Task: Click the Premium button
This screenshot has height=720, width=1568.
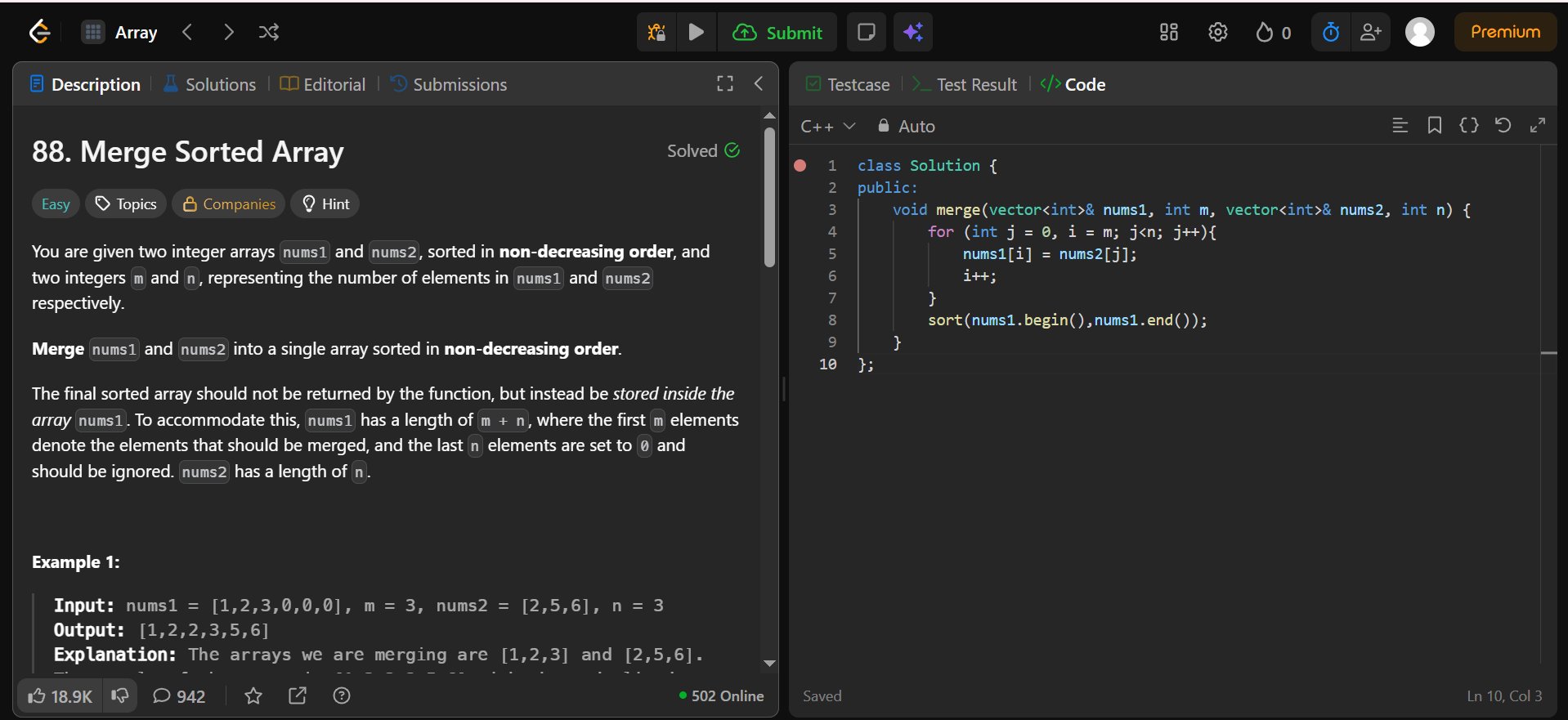Action: point(1504,32)
